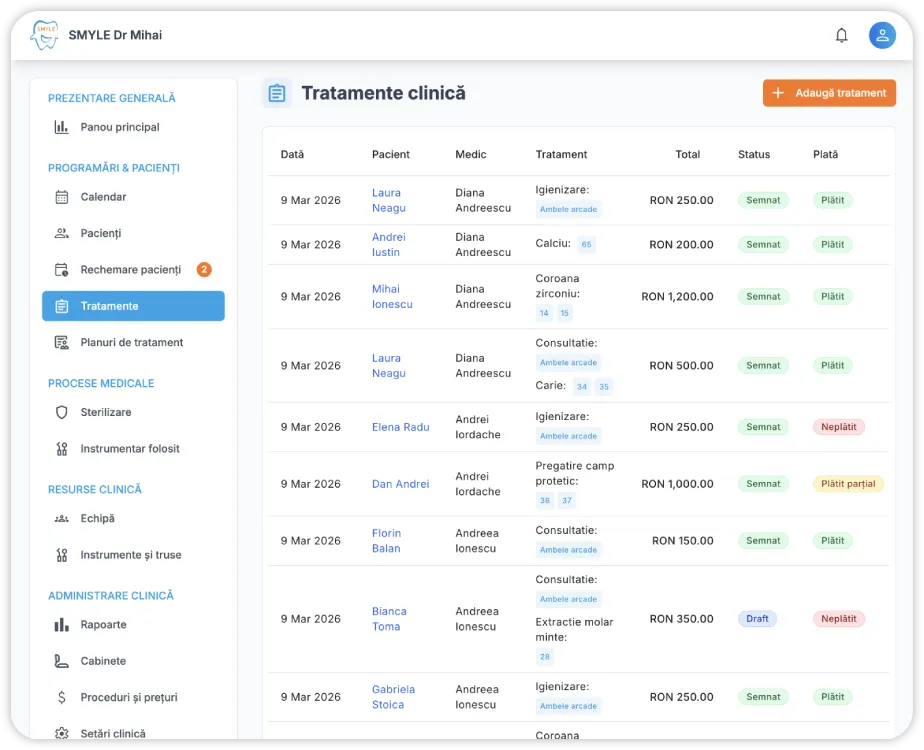Click Semnat badge in Dan Andrei row

[763, 484]
